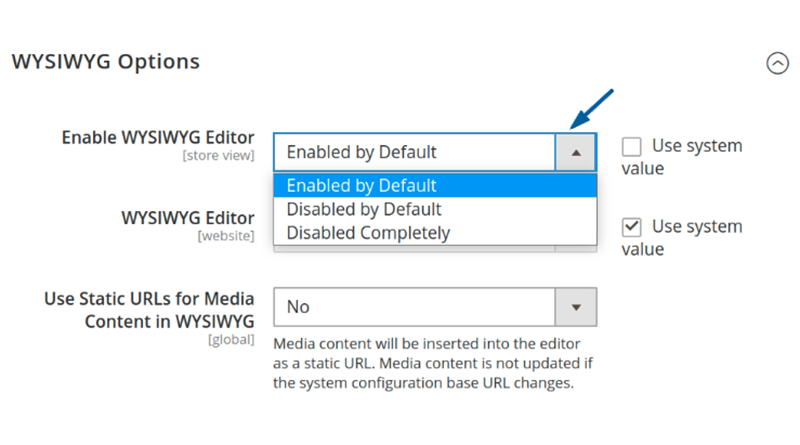Click the Static URLs field showing No
The width and height of the screenshot is (800, 445).
click(x=435, y=307)
